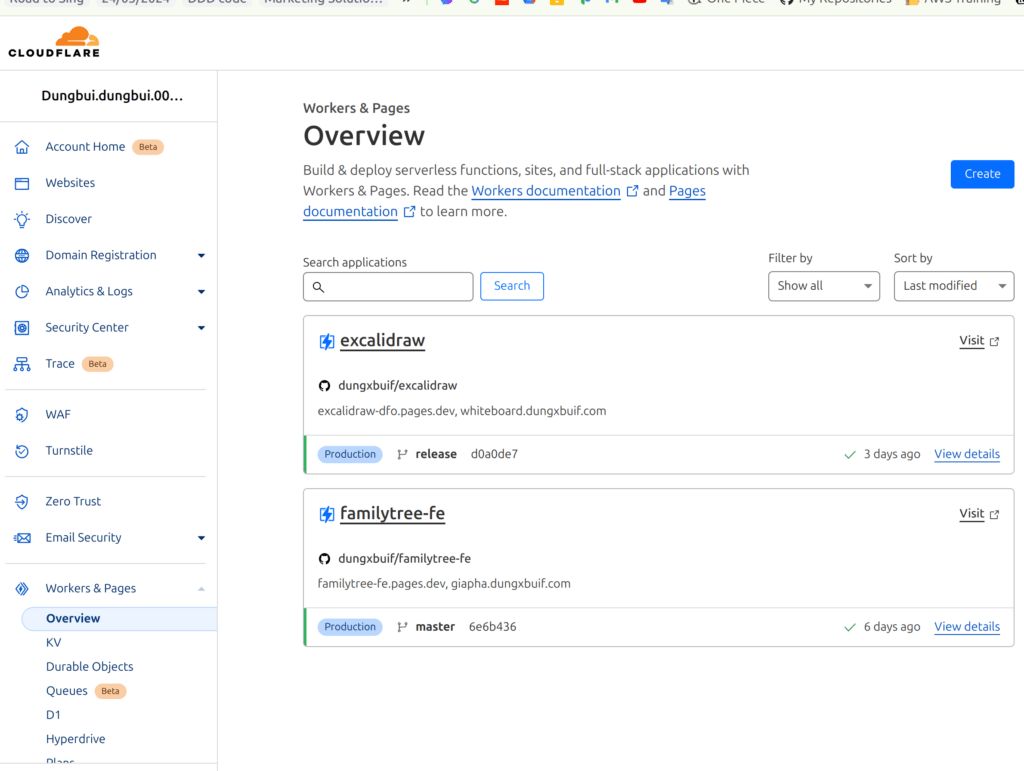Image resolution: width=1024 pixels, height=771 pixels.
Task: Click the Account Home house icon
Action: coord(22,147)
